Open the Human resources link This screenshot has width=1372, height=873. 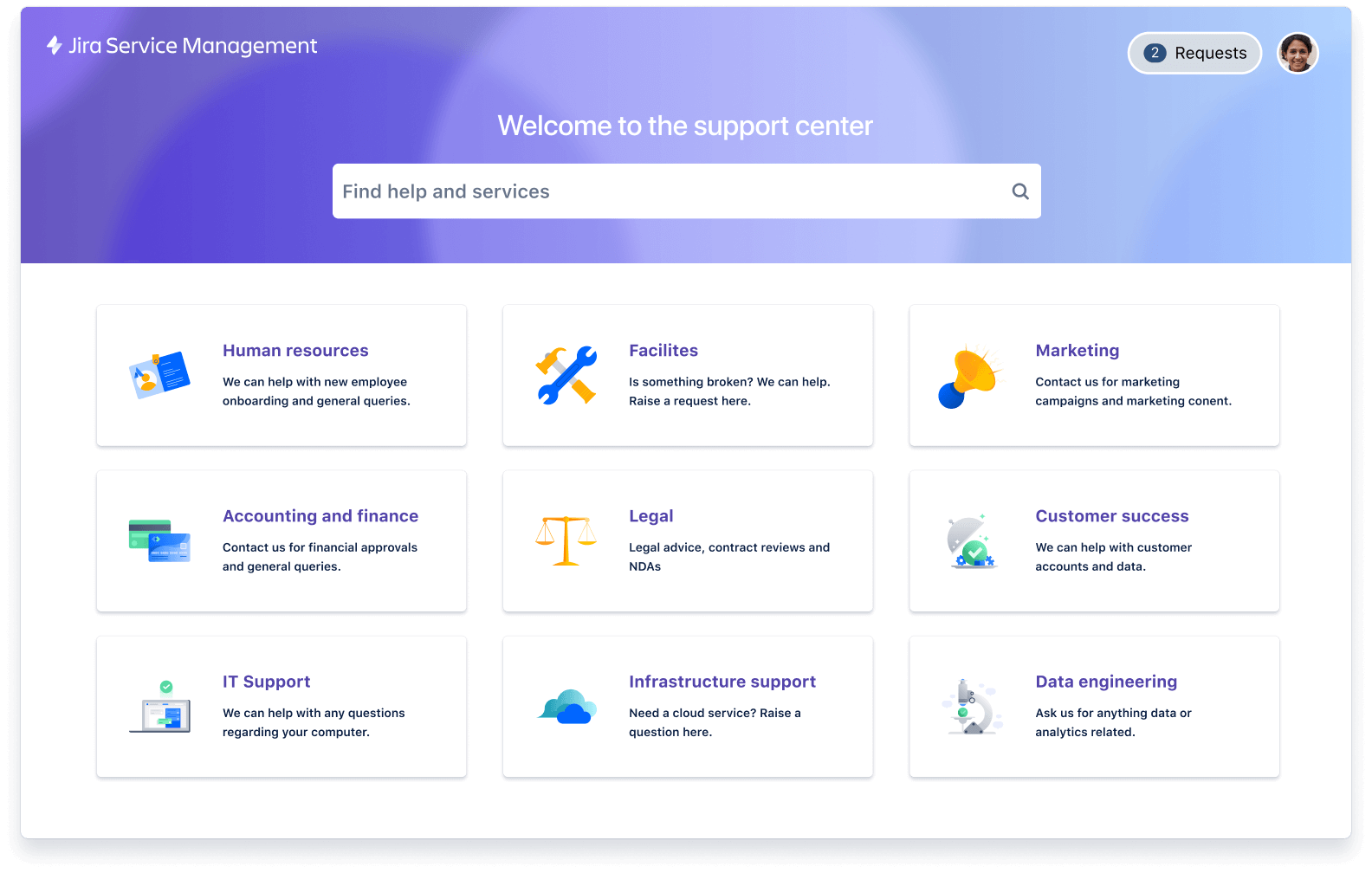(295, 351)
